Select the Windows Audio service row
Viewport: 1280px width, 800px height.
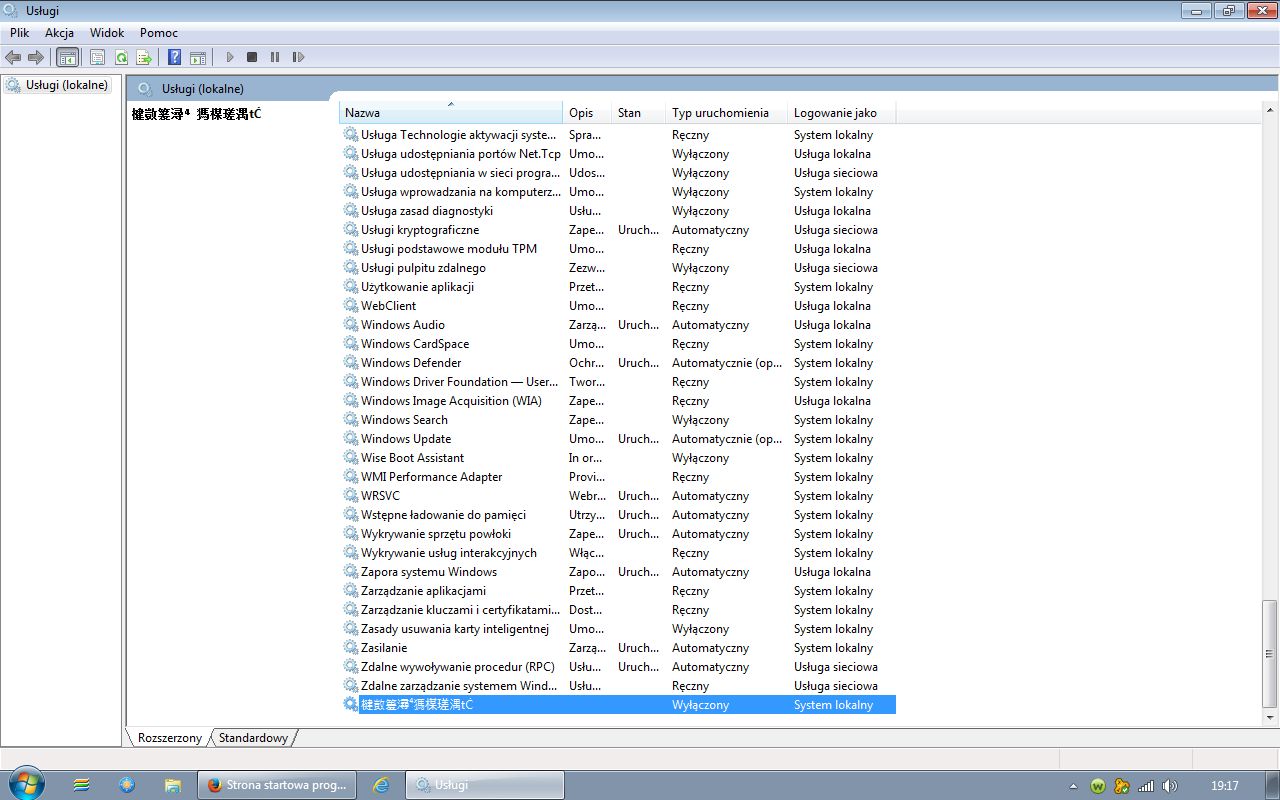pyautogui.click(x=619, y=325)
